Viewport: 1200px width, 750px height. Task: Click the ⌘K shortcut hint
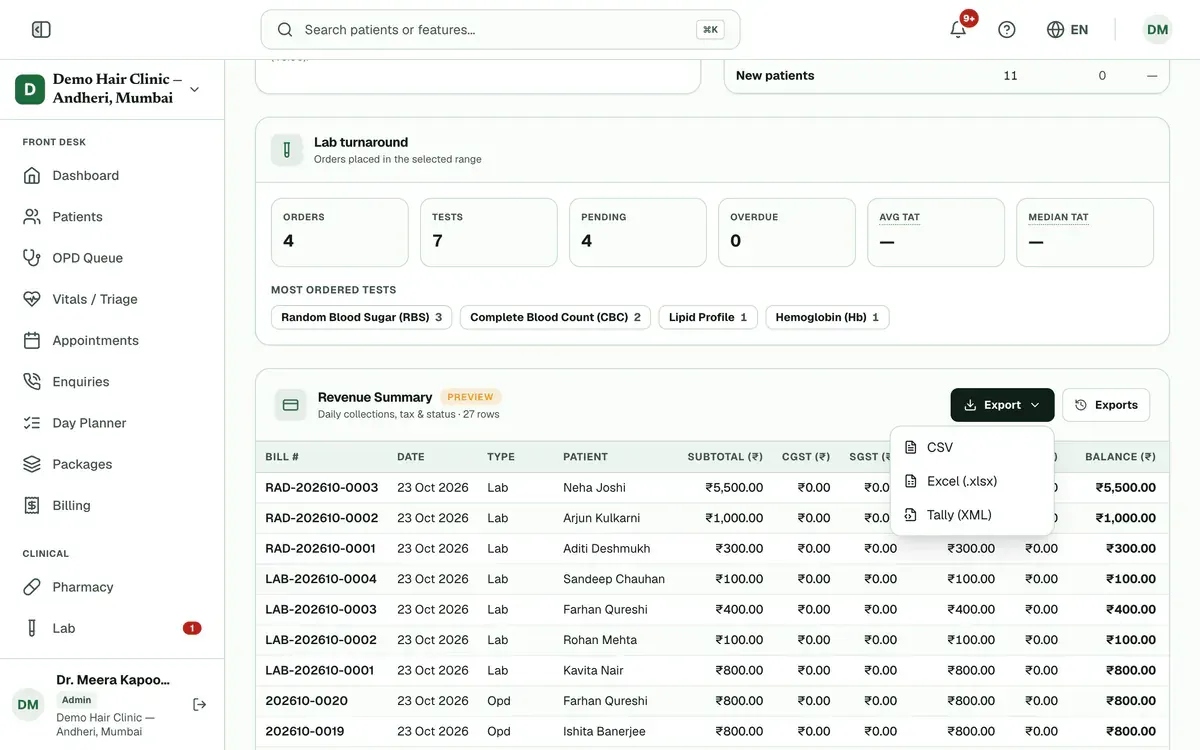tap(710, 30)
